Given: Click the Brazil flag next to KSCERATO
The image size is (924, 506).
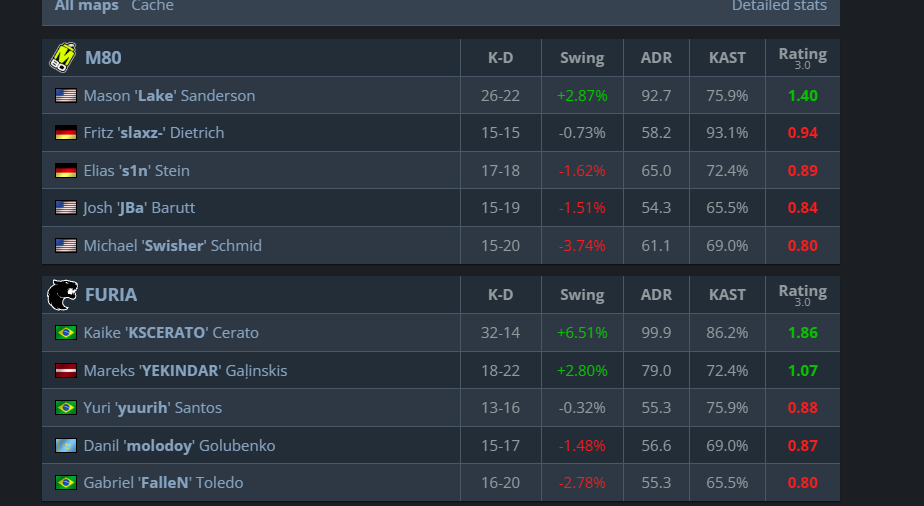Looking at the screenshot, I should pyautogui.click(x=65, y=333).
